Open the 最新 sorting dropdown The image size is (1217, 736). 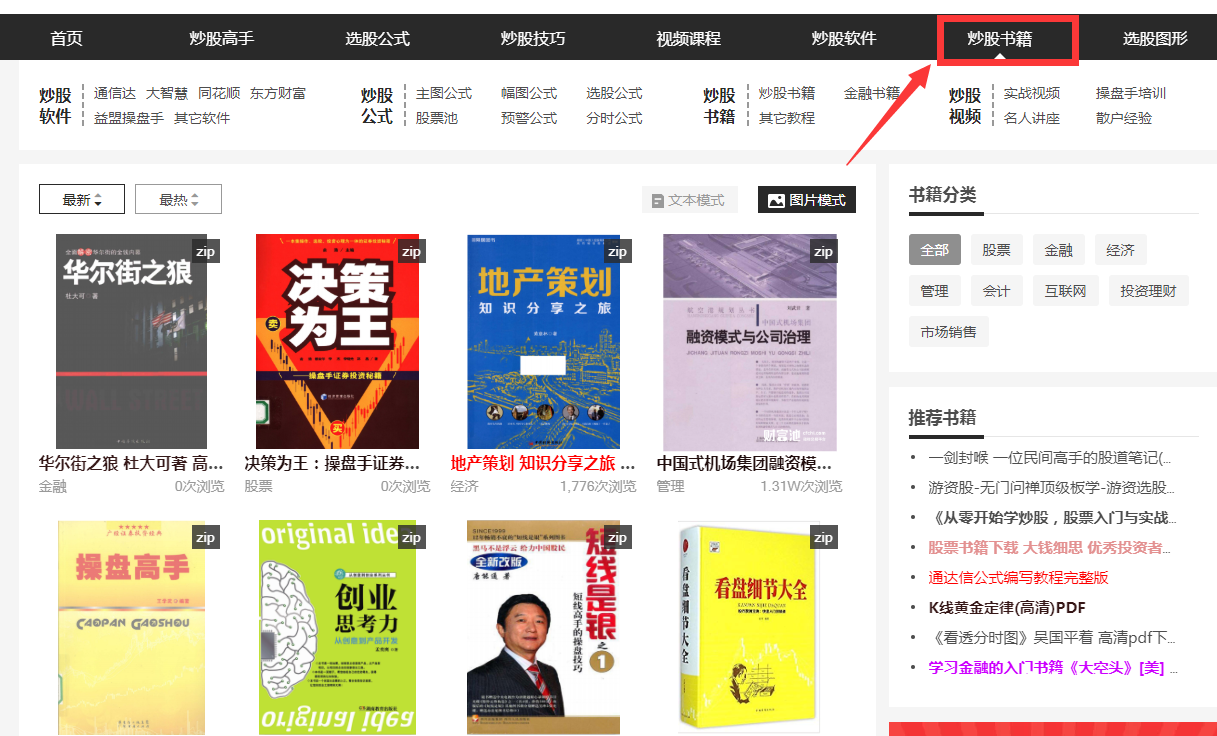[x=81, y=198]
